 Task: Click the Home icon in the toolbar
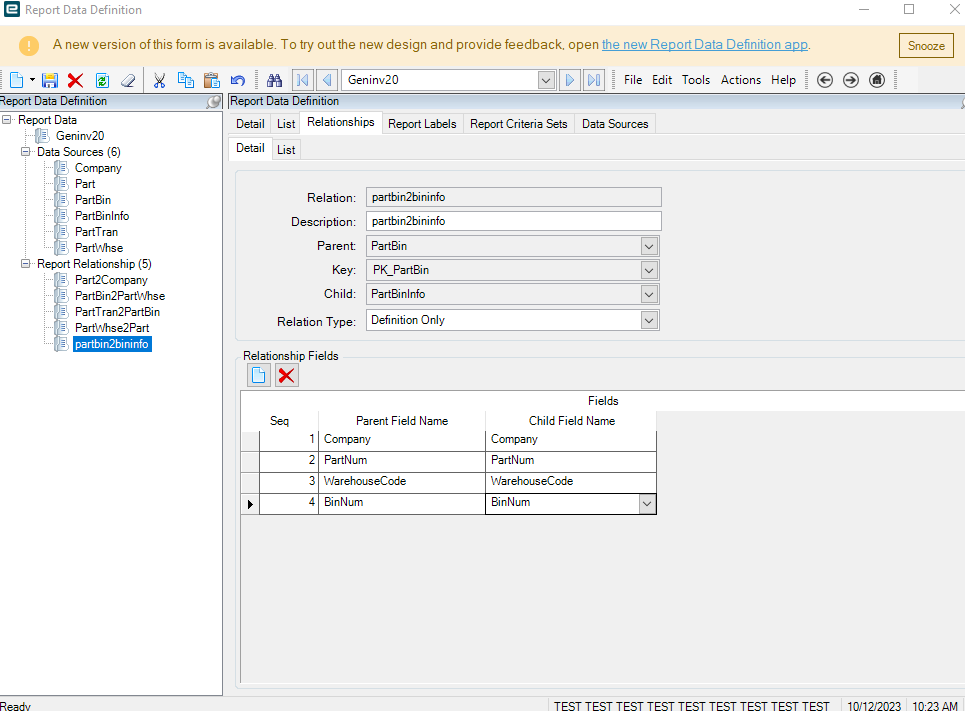click(x=877, y=80)
